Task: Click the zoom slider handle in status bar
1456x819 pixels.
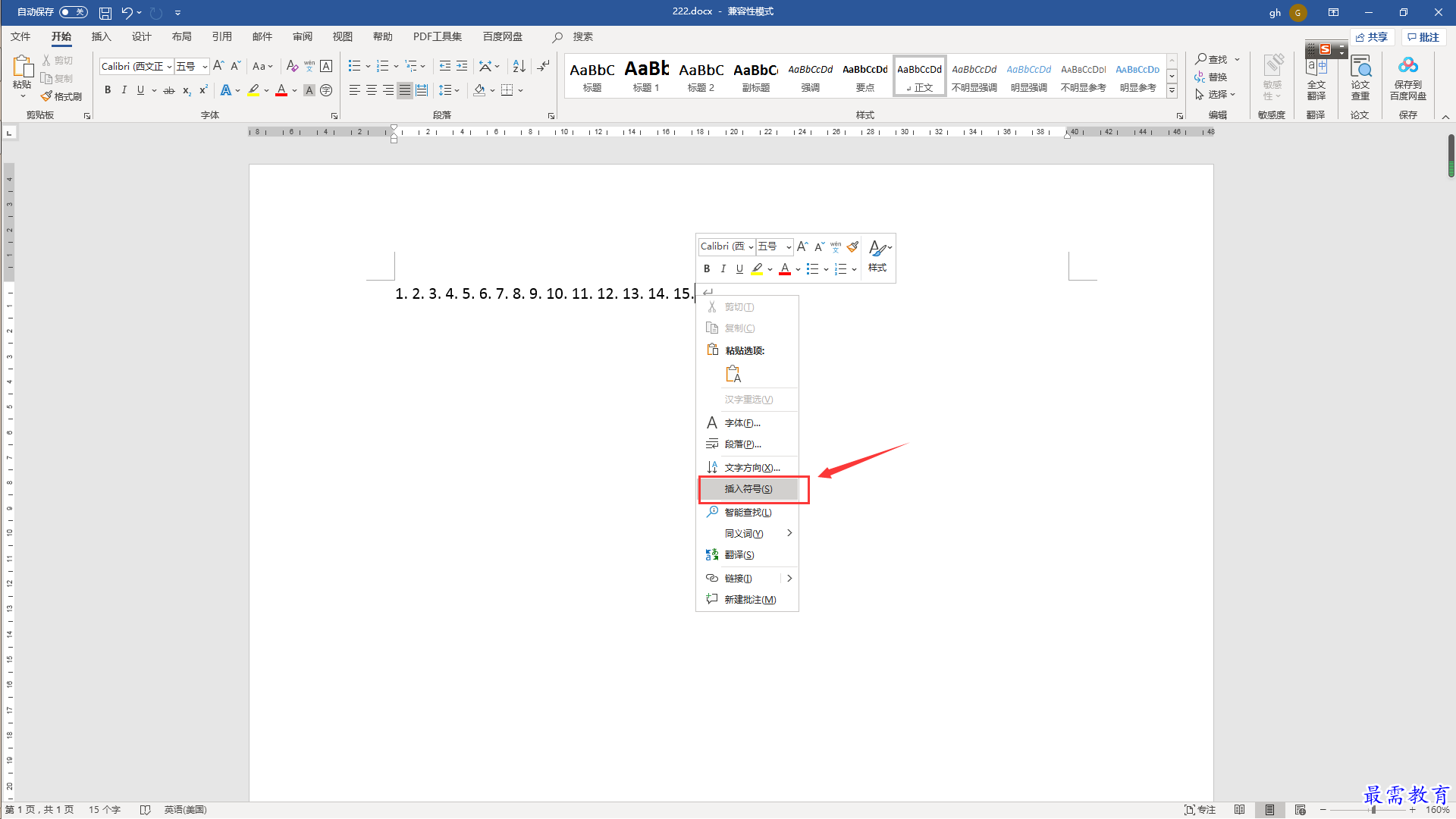Action: (1373, 810)
